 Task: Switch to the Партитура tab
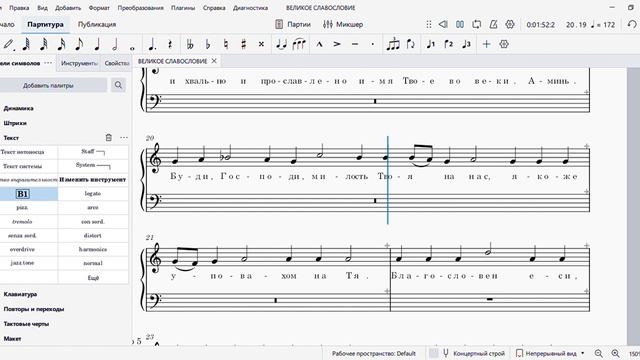point(45,24)
